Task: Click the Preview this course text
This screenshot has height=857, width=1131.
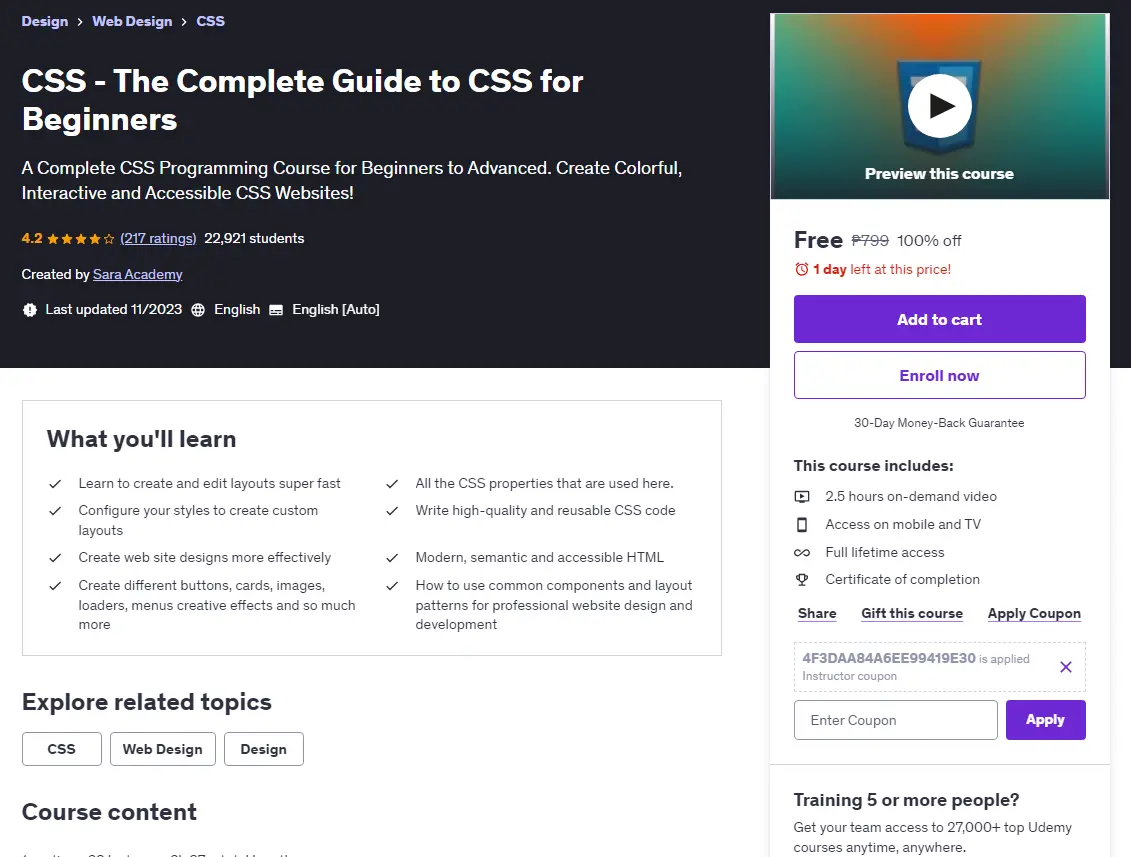Action: pyautogui.click(x=939, y=174)
